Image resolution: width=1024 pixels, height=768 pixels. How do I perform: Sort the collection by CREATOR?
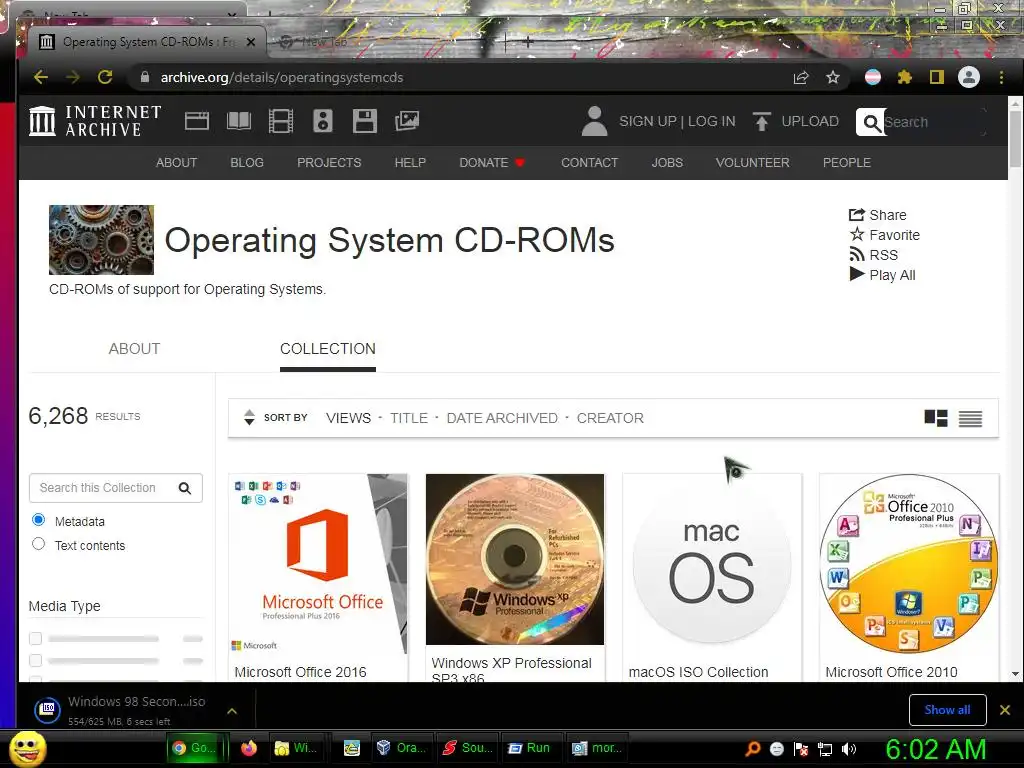tap(610, 418)
